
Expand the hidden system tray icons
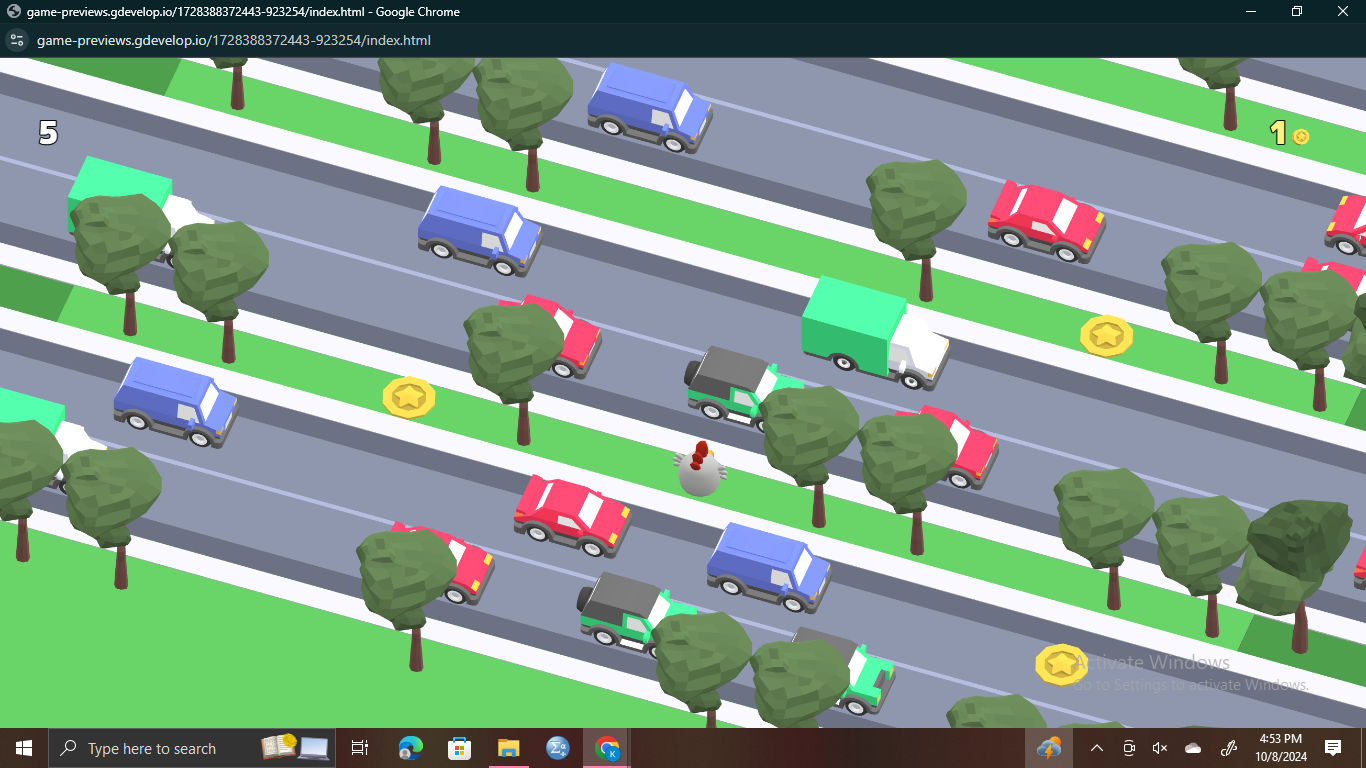tap(1097, 748)
